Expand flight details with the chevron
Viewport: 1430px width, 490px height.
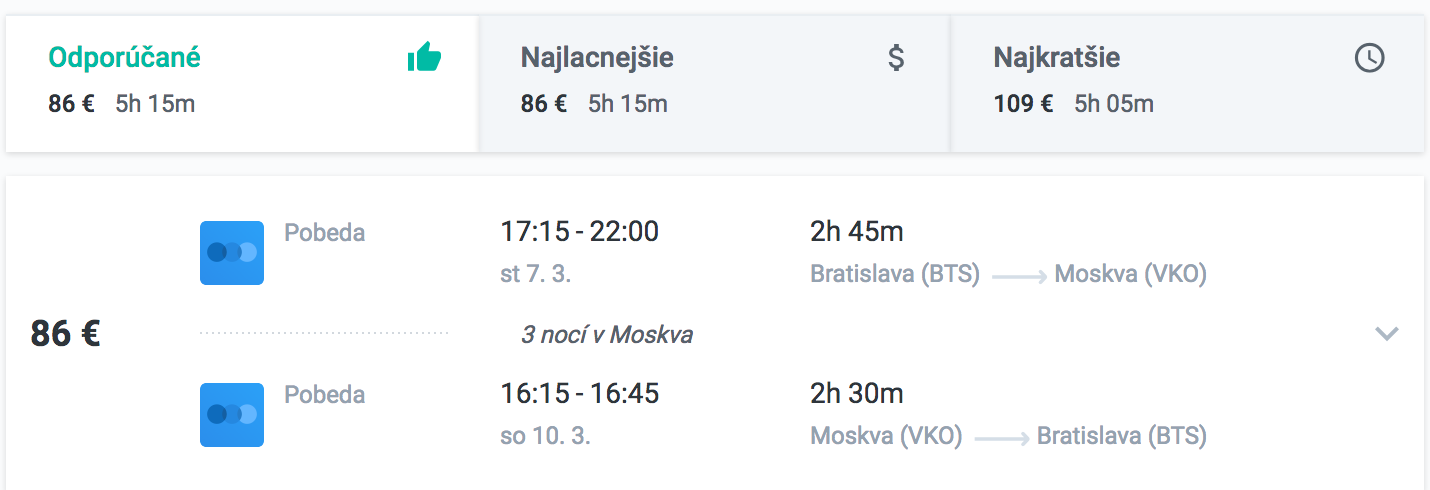1386,333
